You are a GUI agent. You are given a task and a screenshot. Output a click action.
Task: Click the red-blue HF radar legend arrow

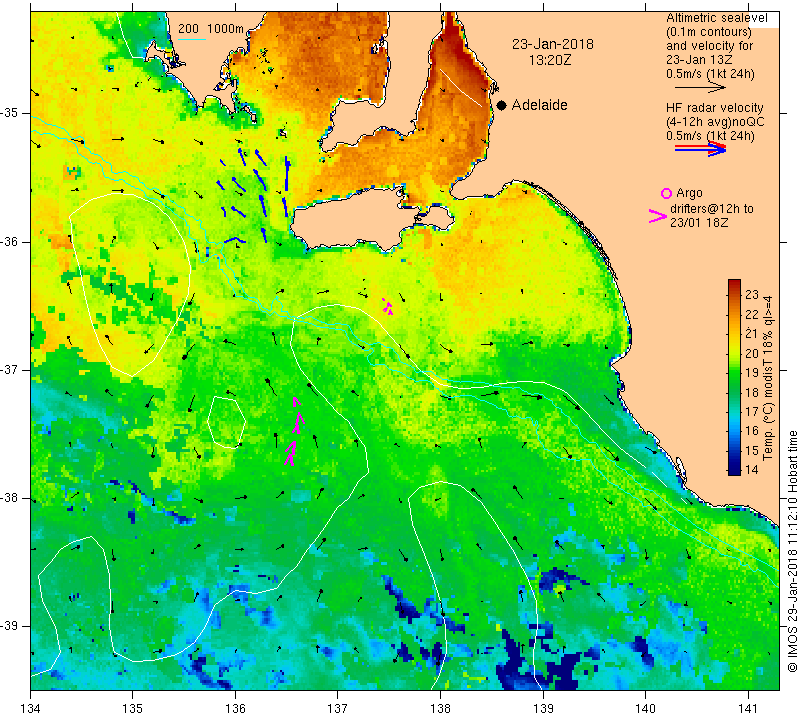(700, 149)
